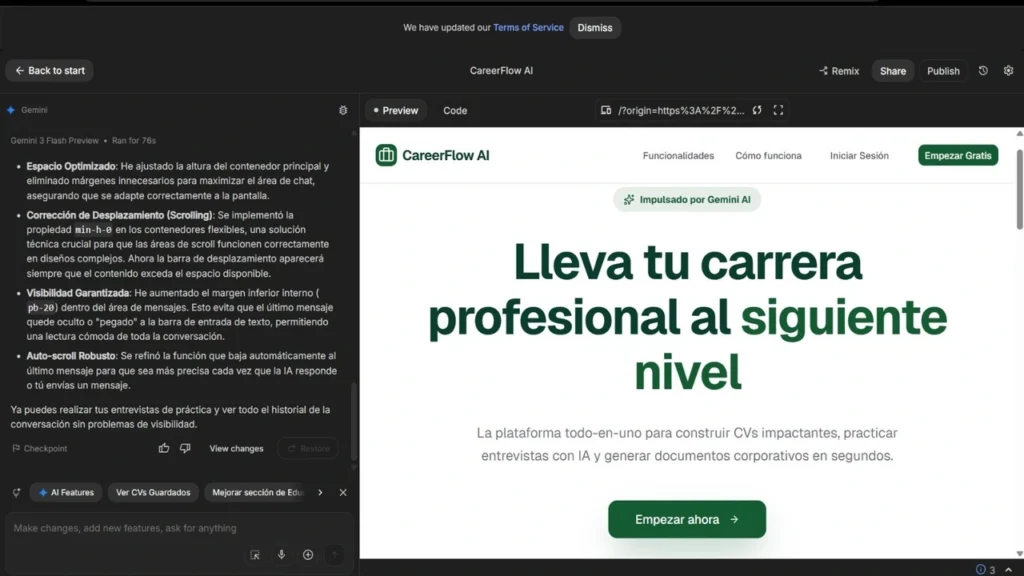Screen dimensions: 1024x576
Task: Click the Remix button
Action: point(839,71)
